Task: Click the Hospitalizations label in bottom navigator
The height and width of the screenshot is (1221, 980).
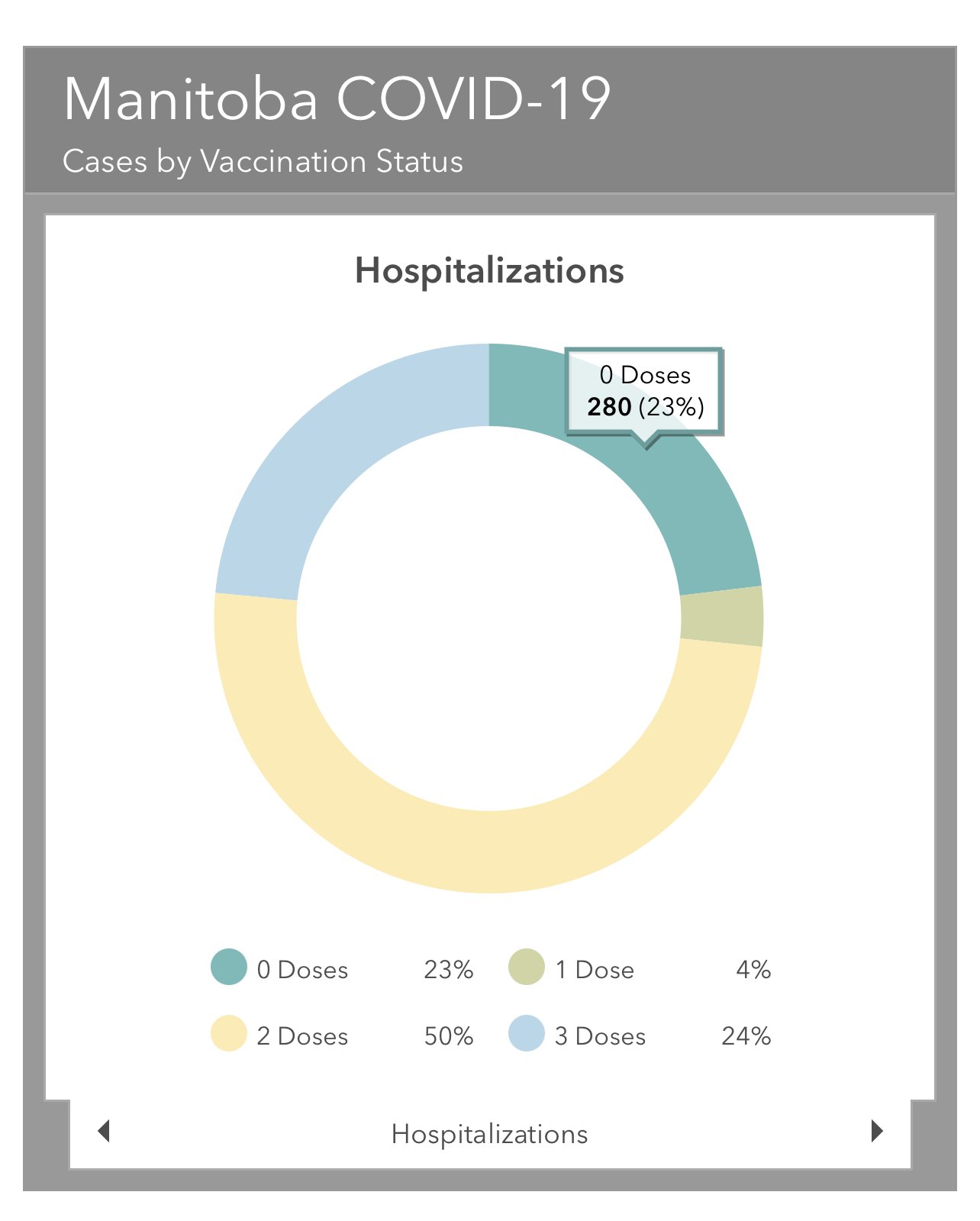Action: (x=489, y=1134)
